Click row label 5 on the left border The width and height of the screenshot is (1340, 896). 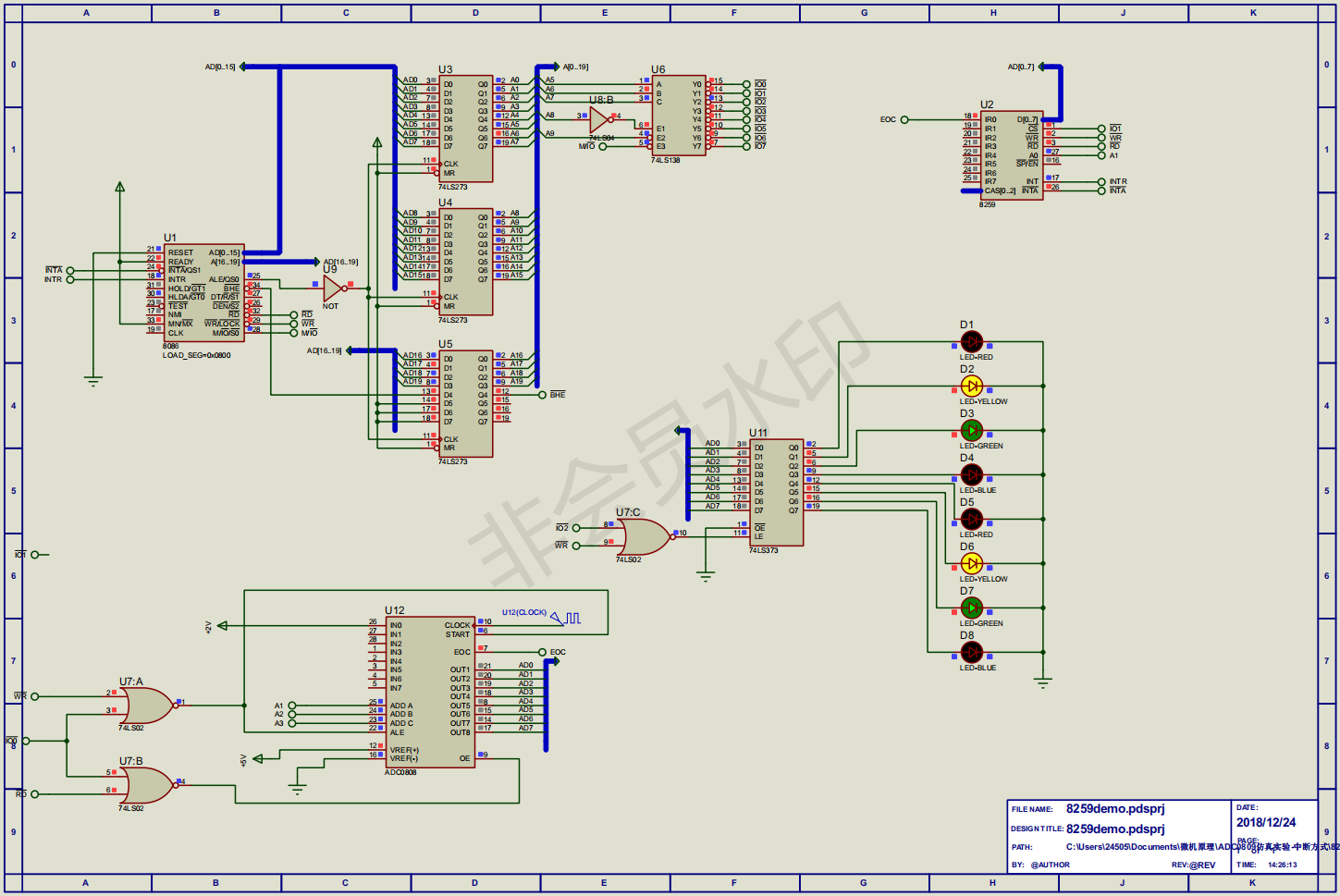(12, 490)
